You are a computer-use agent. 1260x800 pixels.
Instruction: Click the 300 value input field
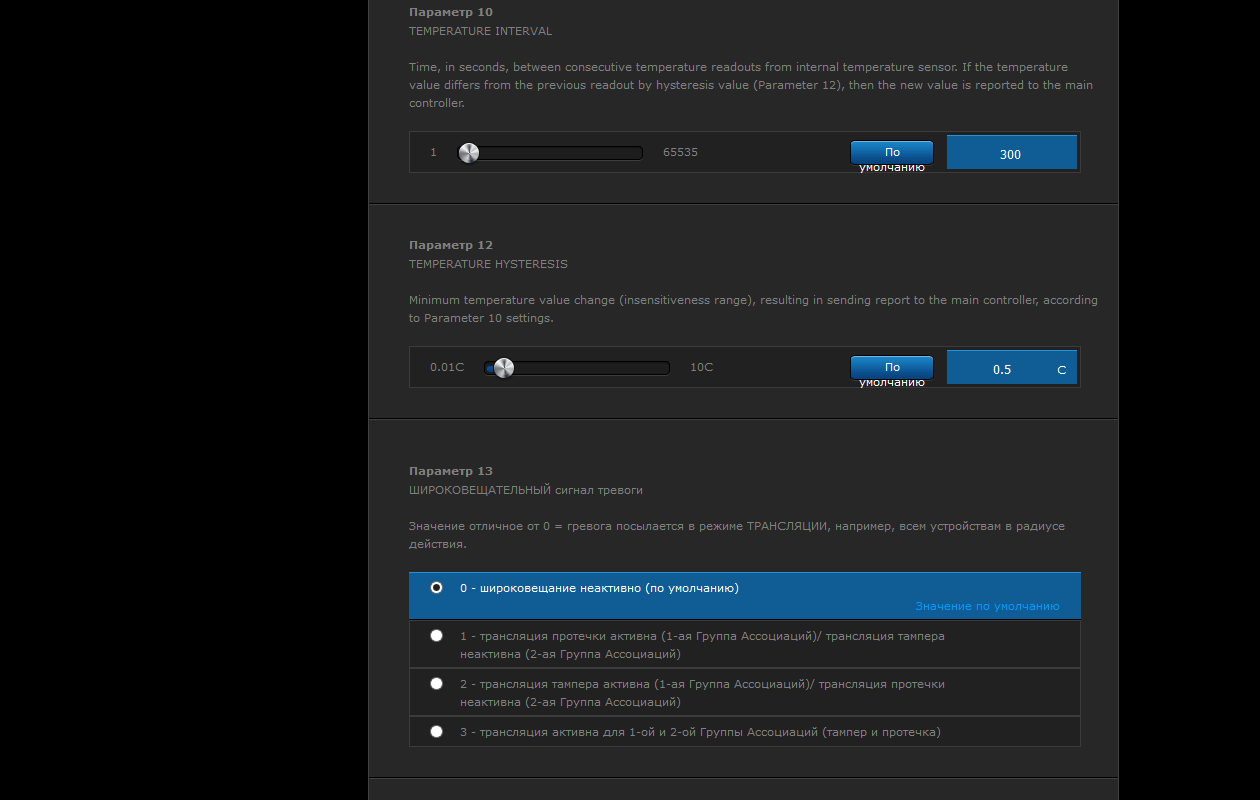[x=1012, y=153]
